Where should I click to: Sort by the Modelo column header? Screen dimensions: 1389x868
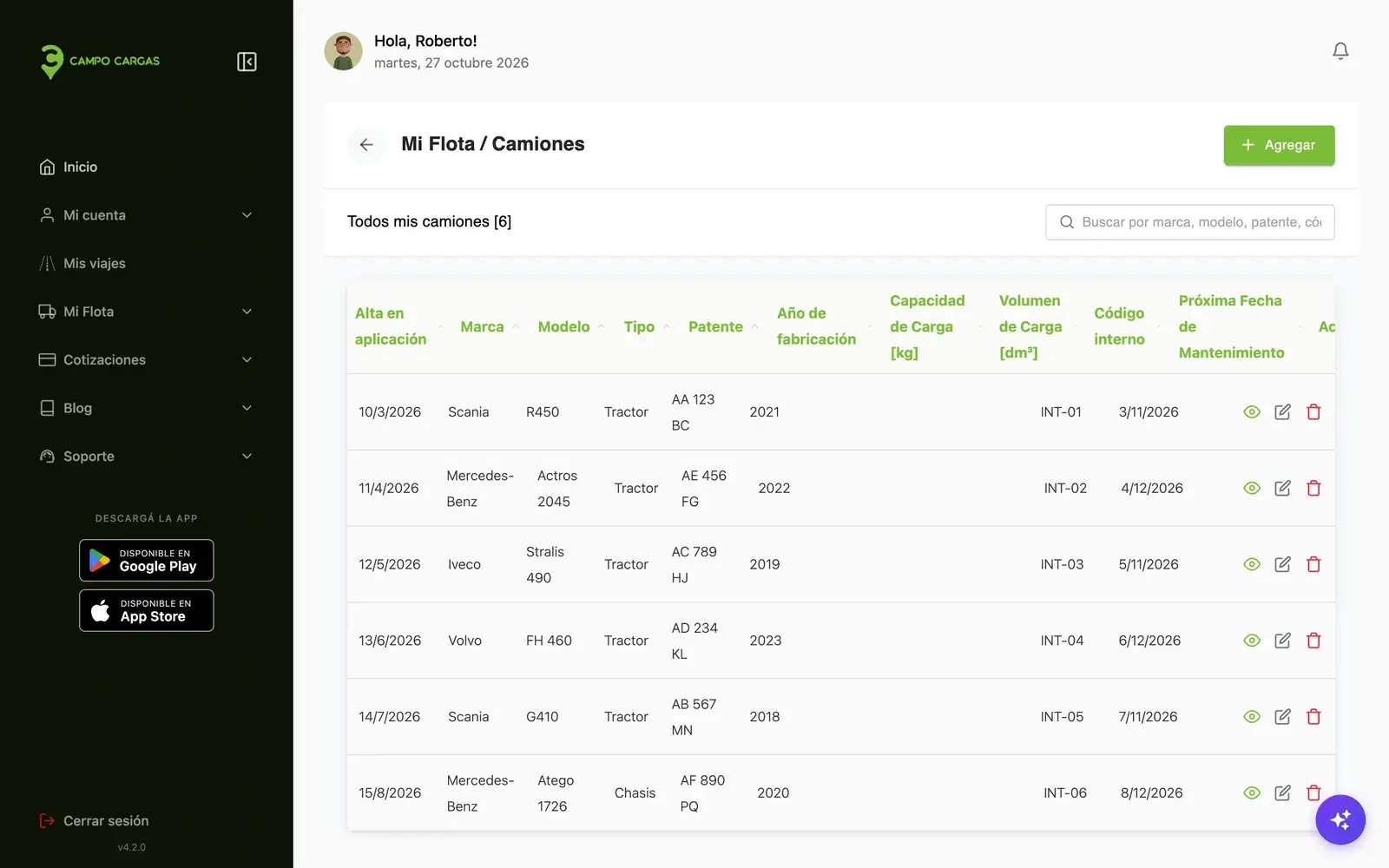click(570, 327)
